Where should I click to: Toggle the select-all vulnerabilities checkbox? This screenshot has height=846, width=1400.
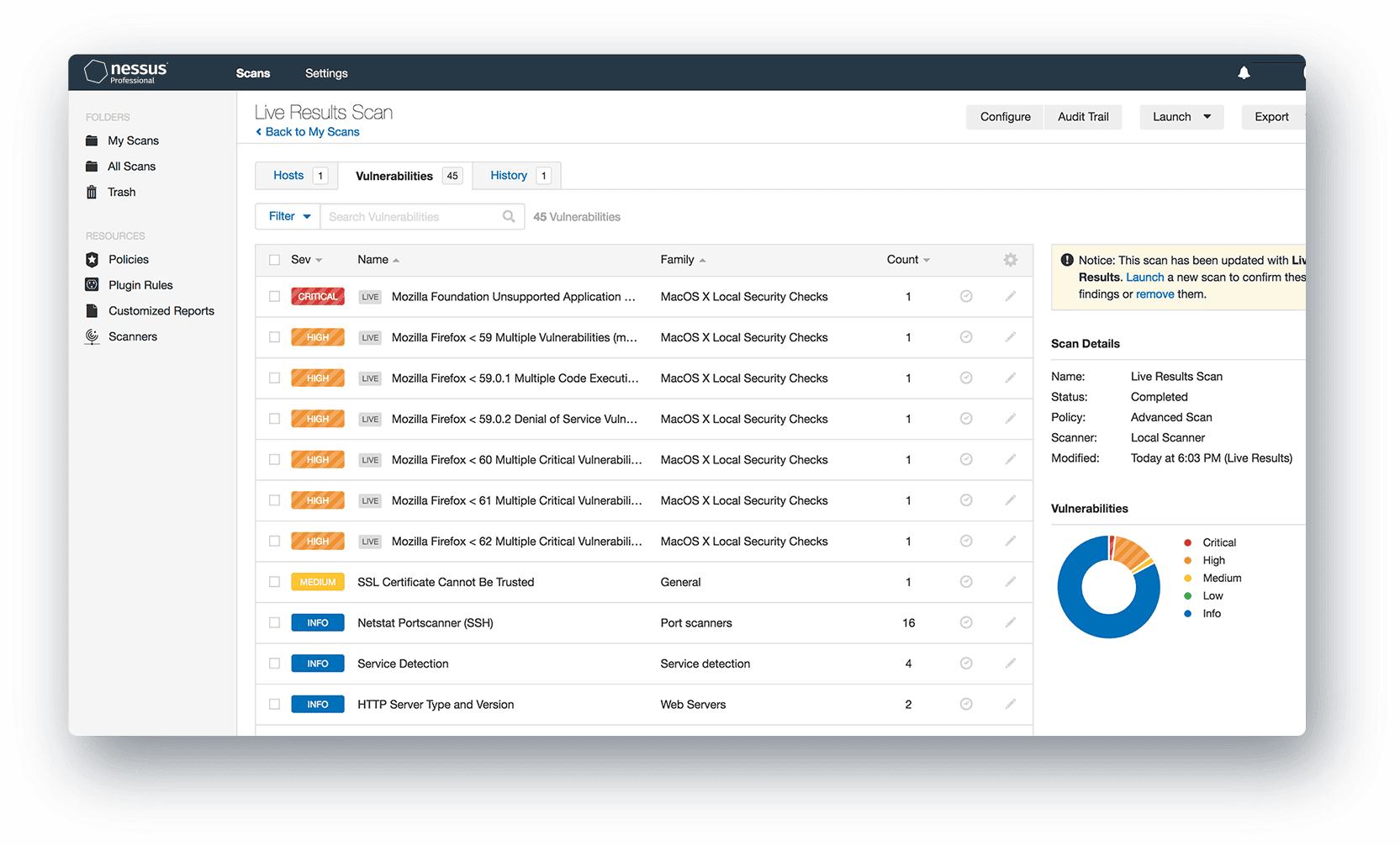tap(274, 260)
